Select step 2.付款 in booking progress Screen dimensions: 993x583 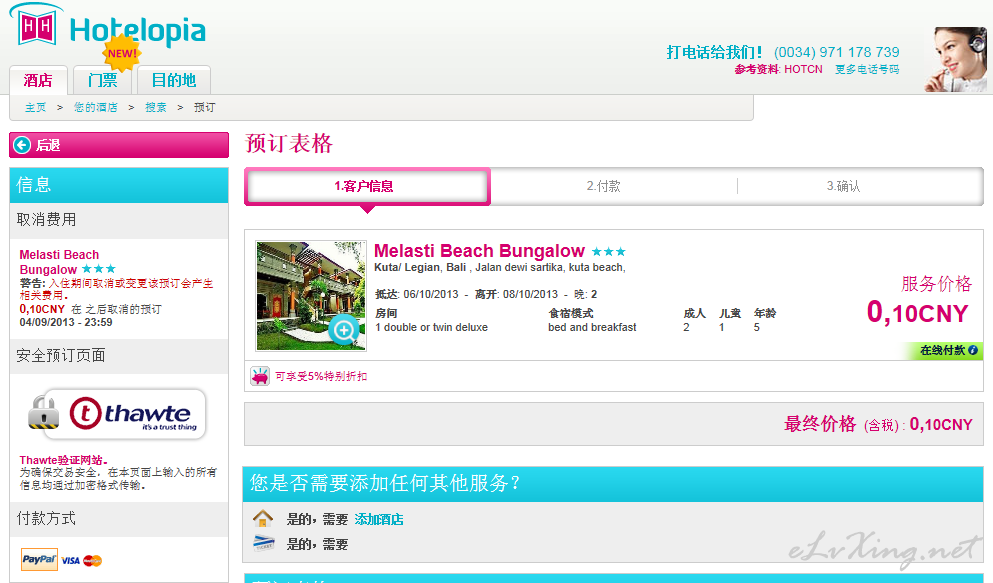point(603,186)
